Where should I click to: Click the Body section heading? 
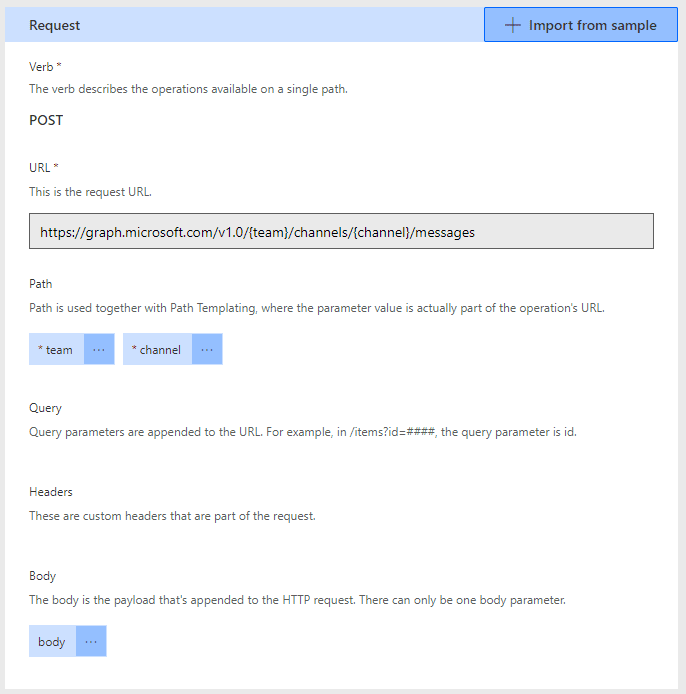click(42, 576)
